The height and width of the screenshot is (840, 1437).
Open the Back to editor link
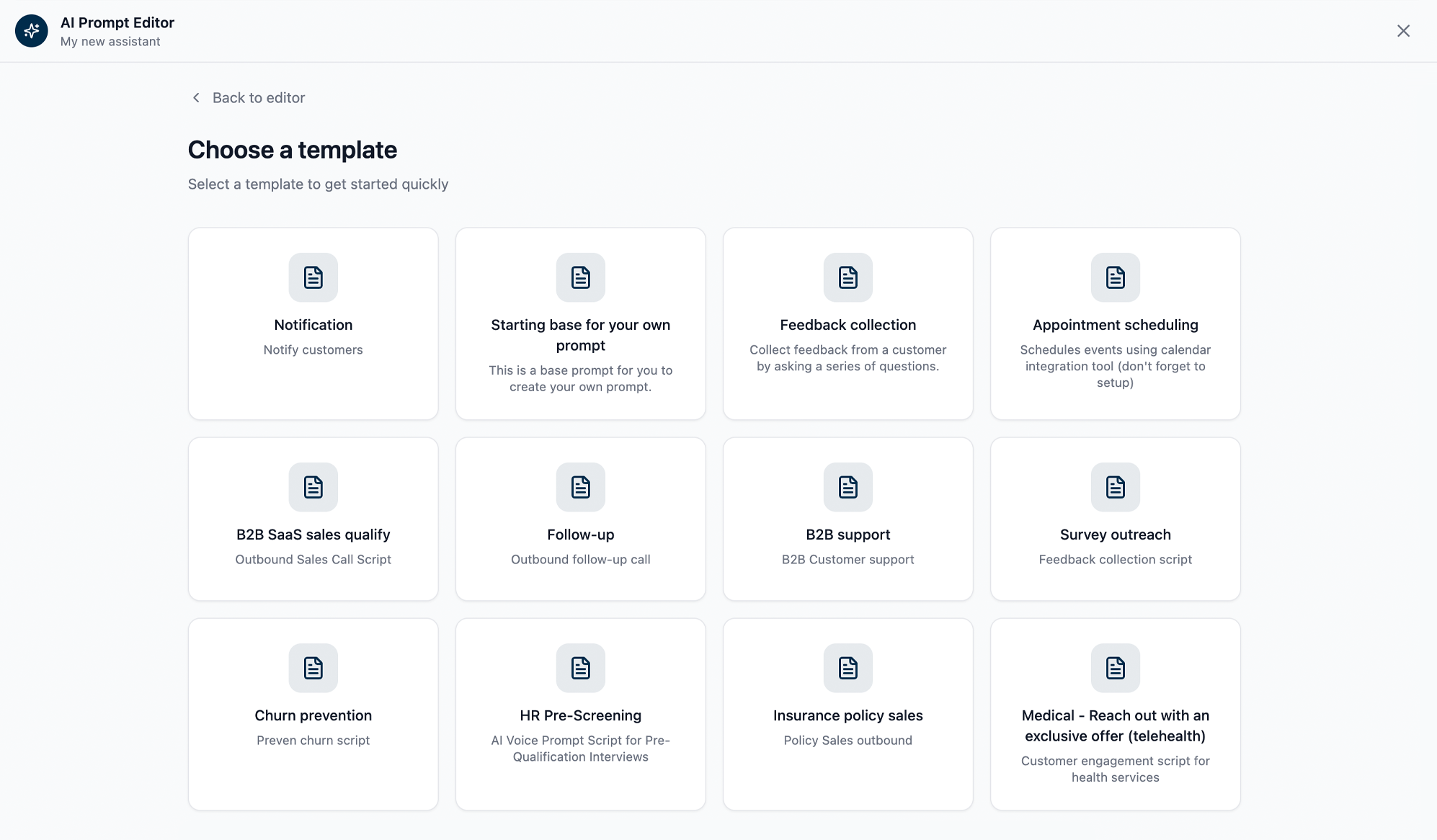click(x=258, y=97)
